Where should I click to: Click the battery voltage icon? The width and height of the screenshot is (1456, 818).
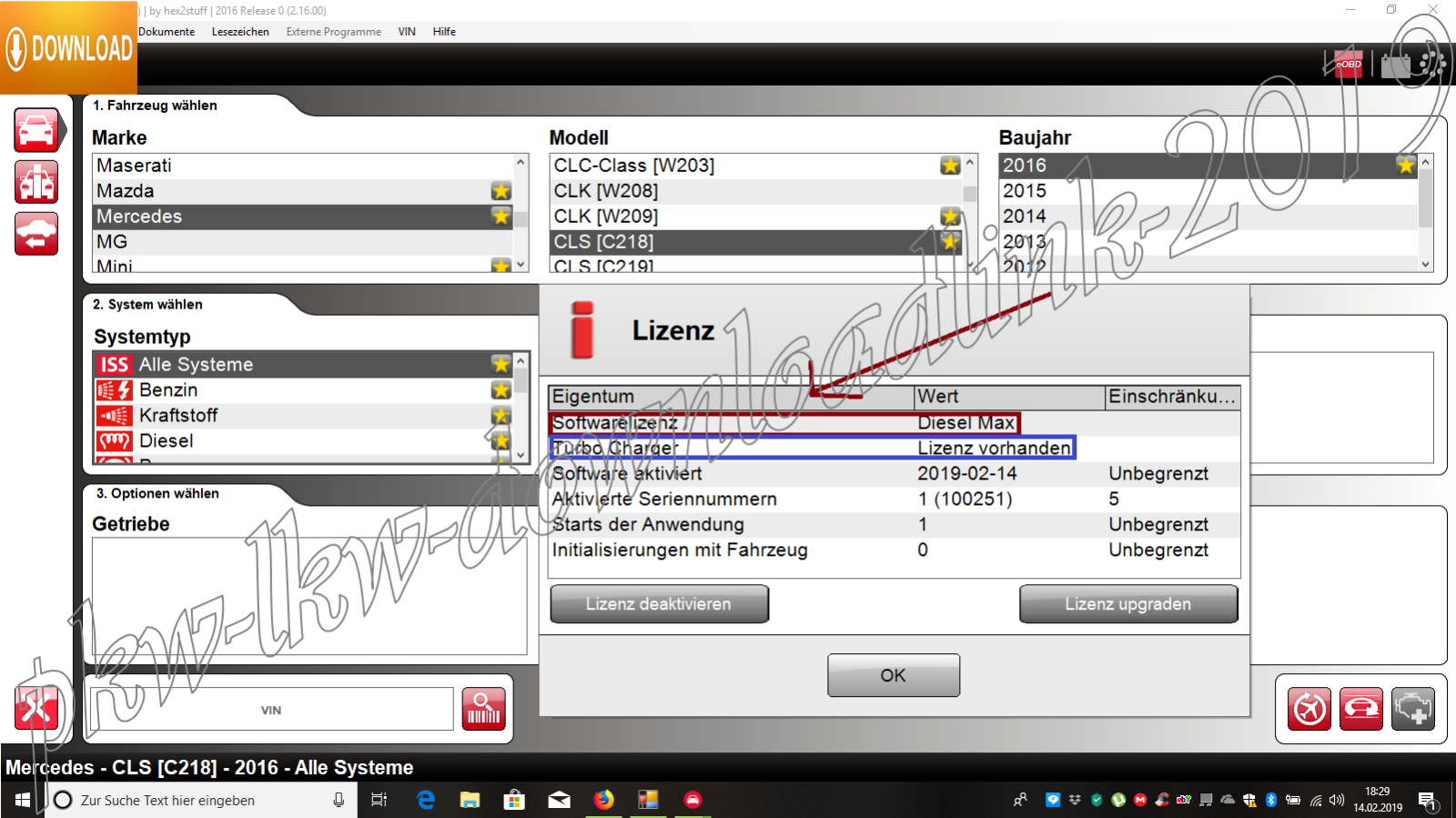pyautogui.click(x=1395, y=65)
